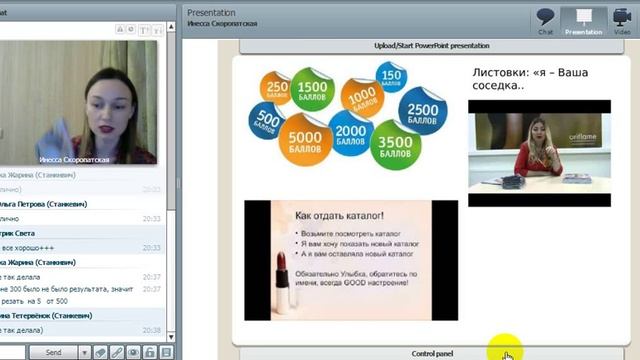Click the 3500 баллов green sticker
This screenshot has height=360, width=640.
point(395,145)
